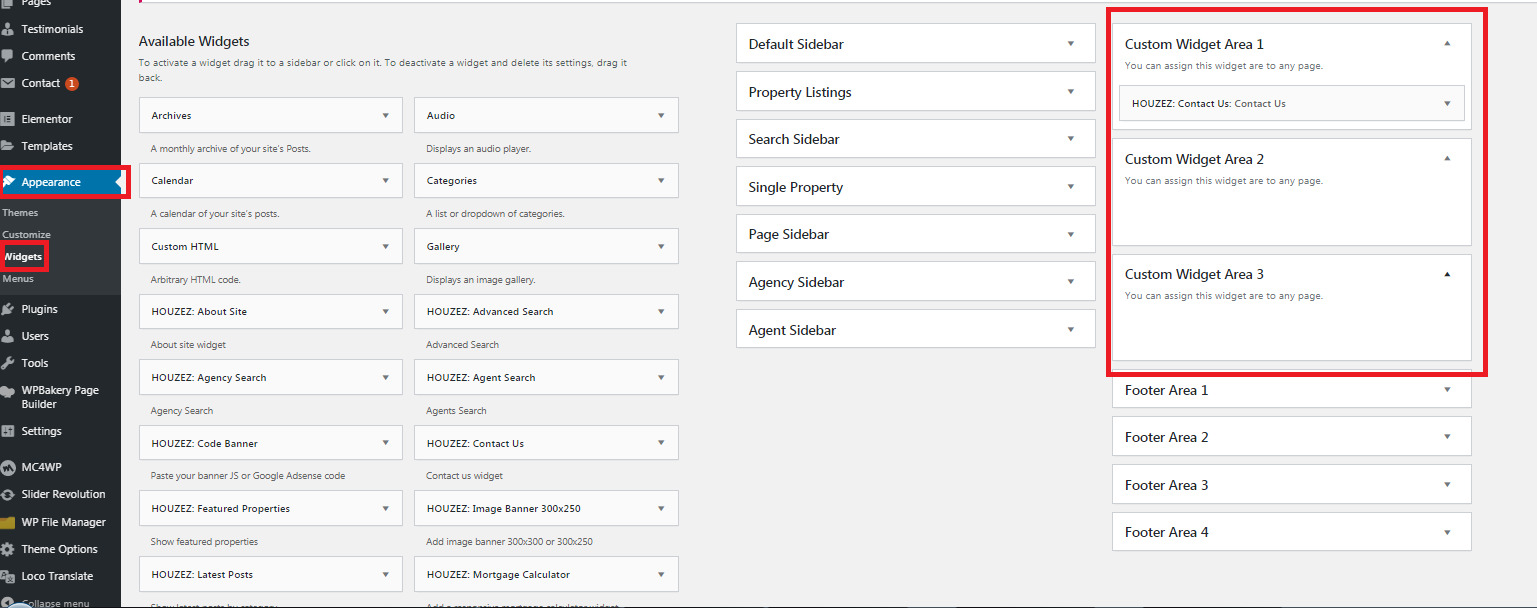1537x608 pixels.
Task: Click the Contact envelope icon in sidebar
Action: [9, 83]
